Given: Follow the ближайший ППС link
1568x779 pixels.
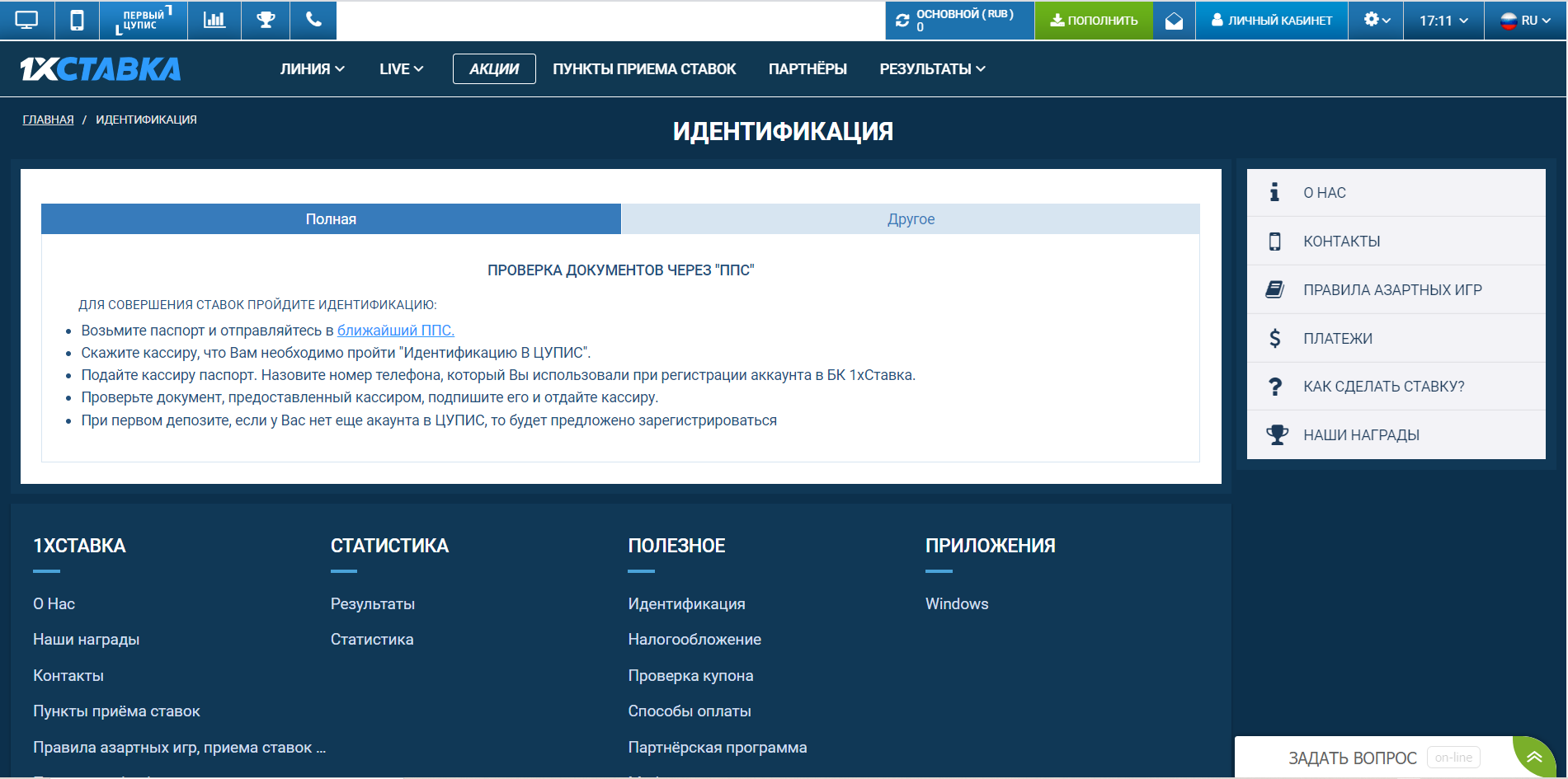Looking at the screenshot, I should (x=396, y=331).
